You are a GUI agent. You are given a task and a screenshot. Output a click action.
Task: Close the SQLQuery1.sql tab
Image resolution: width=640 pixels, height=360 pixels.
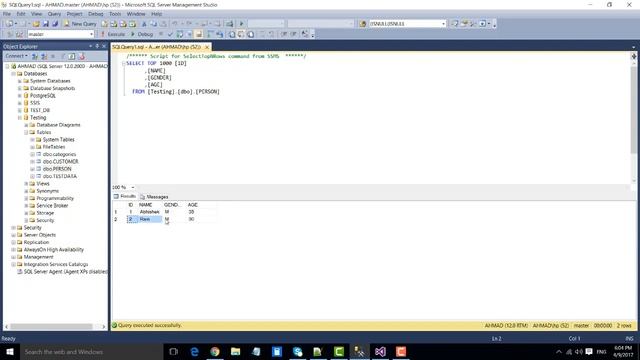[x=207, y=47]
